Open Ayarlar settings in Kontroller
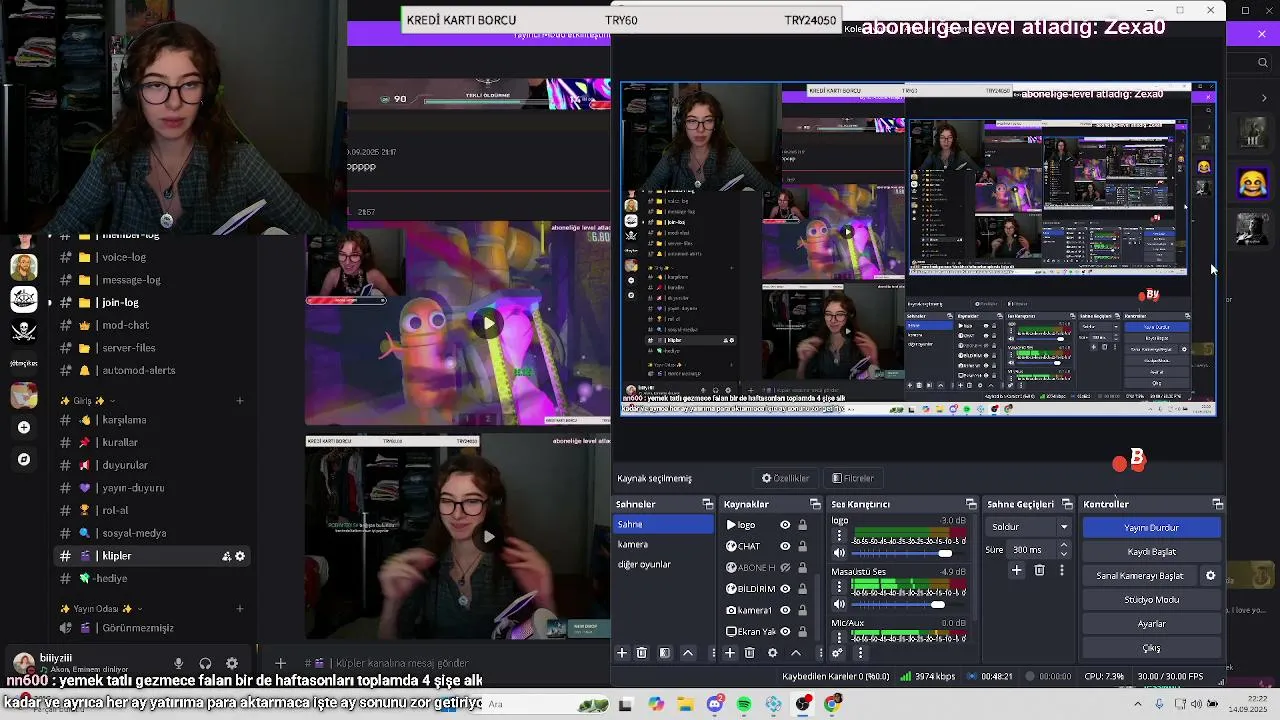Viewport: 1280px width, 720px height. (x=1152, y=624)
